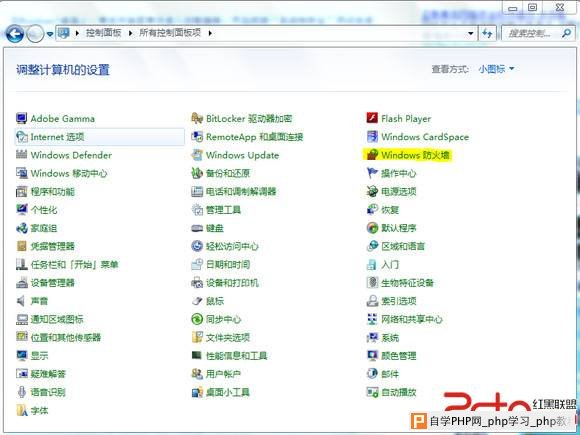Expand the arrow after 所有控制面板项 breadcrumb

tap(210, 33)
